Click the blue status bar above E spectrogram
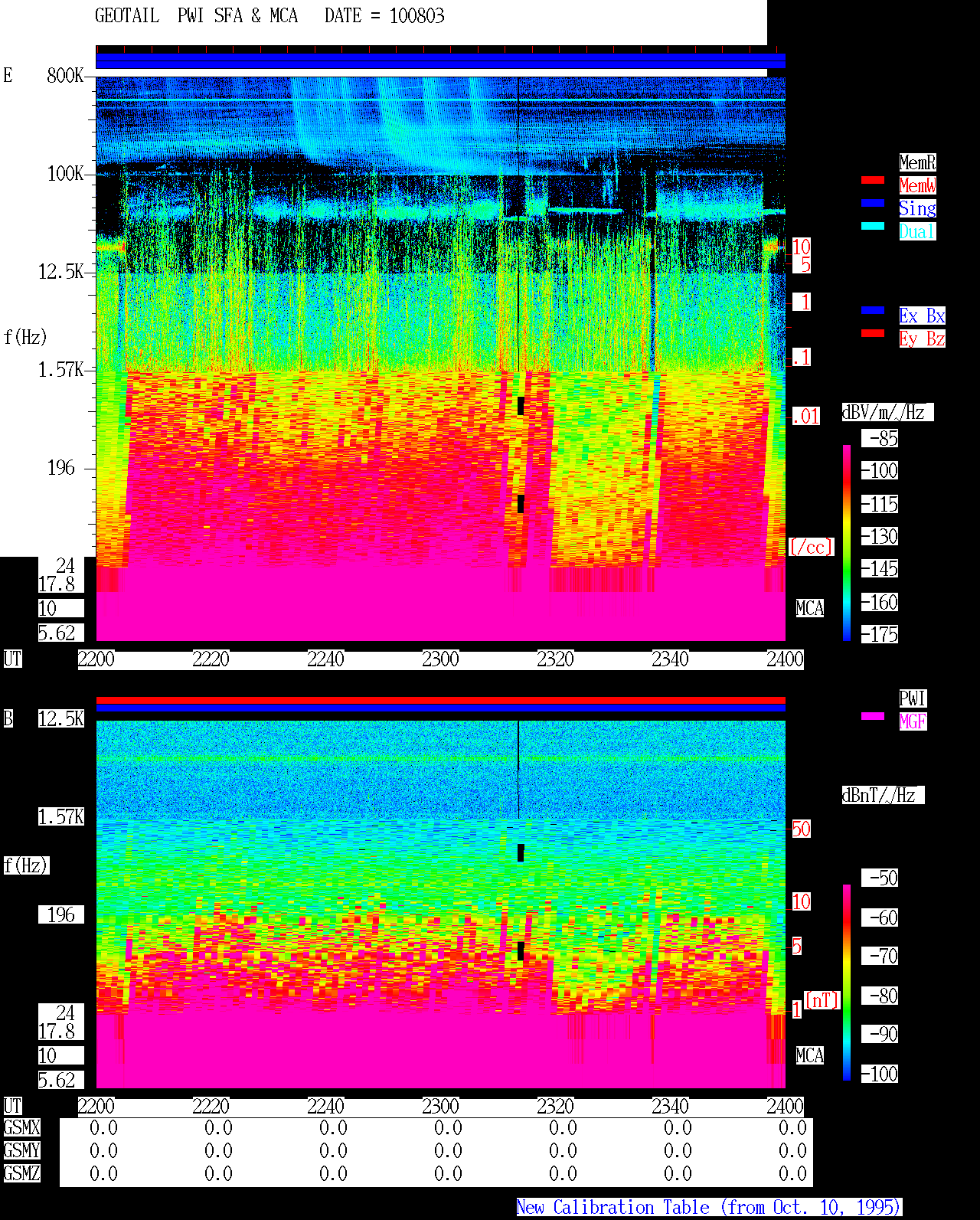The image size is (980, 1220). tap(440, 61)
